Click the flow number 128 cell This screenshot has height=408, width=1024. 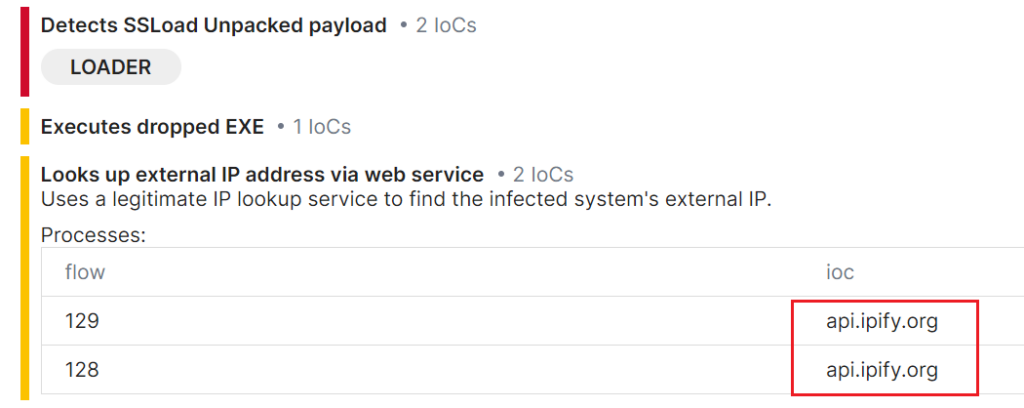tap(82, 371)
